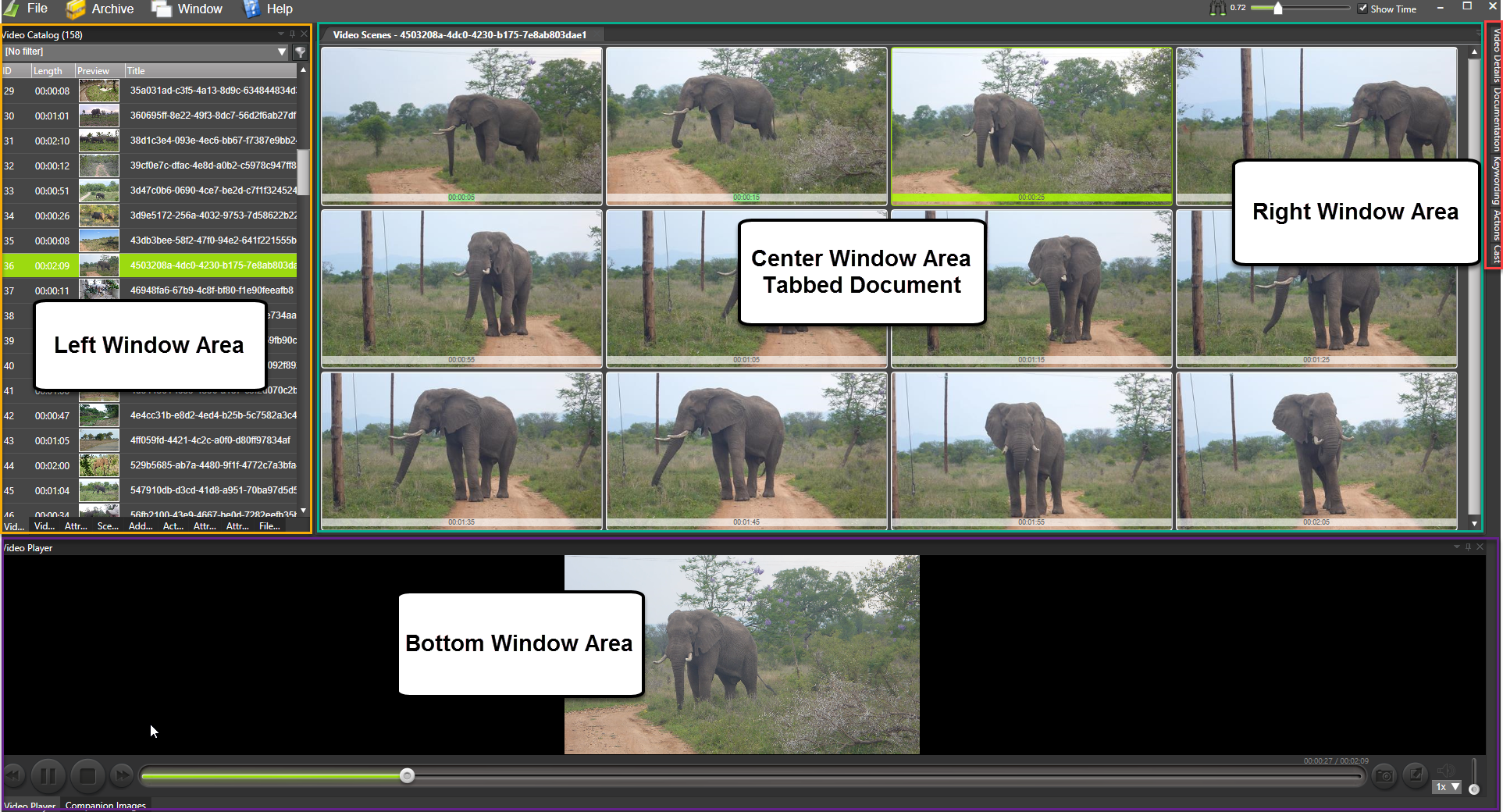Screen dimensions: 1503x812
Task: Switch to the Companion Images tab
Action: [x=105, y=806]
